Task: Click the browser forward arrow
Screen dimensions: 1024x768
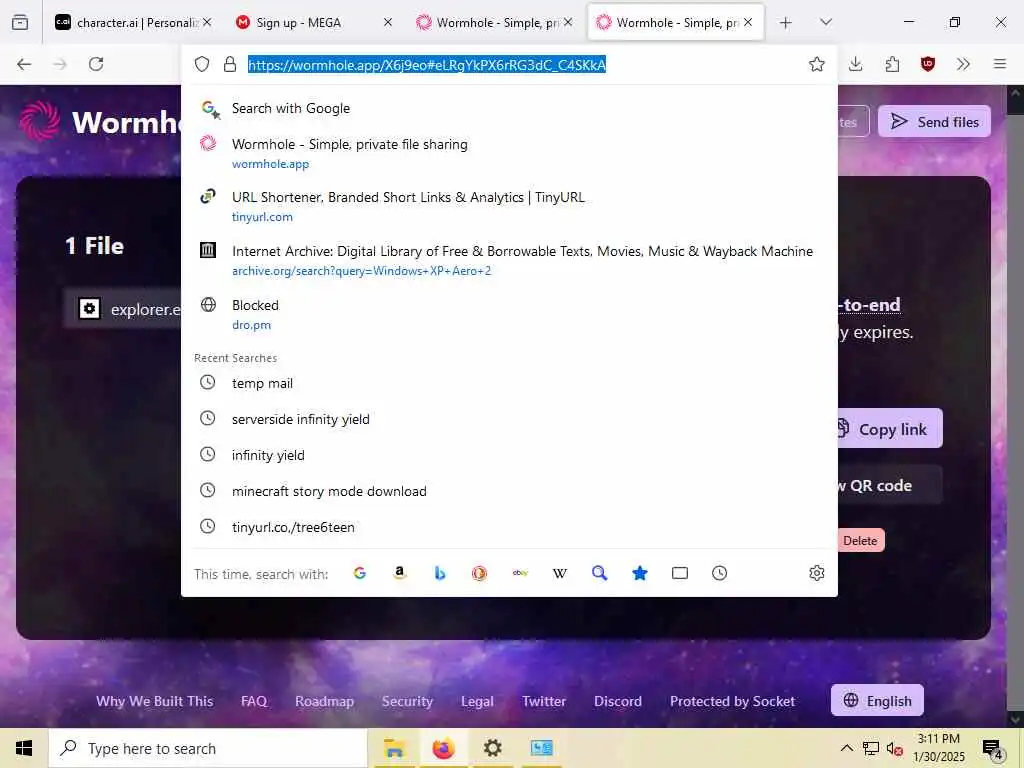Action: pyautogui.click(x=60, y=64)
